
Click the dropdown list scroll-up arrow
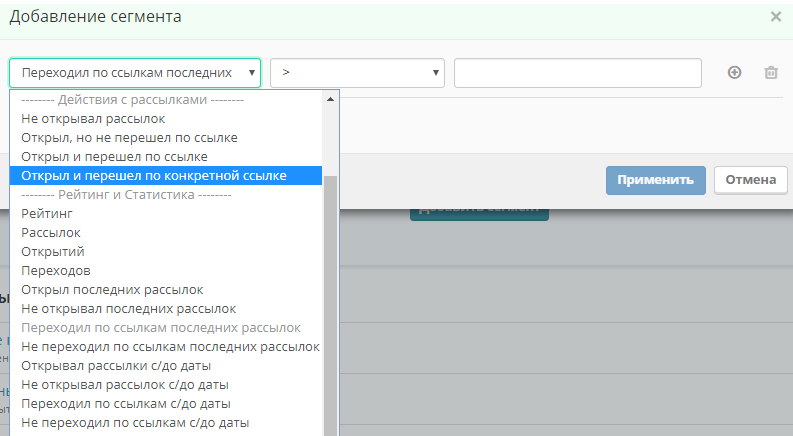[x=330, y=99]
